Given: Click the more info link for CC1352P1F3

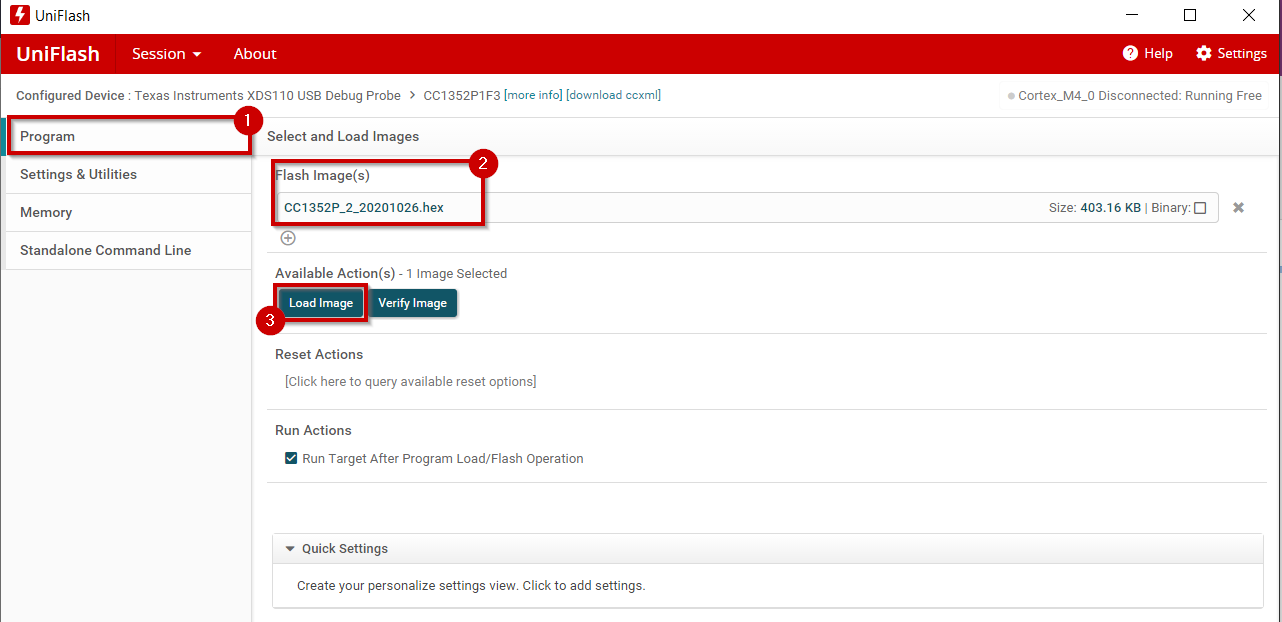Looking at the screenshot, I should [x=532, y=95].
